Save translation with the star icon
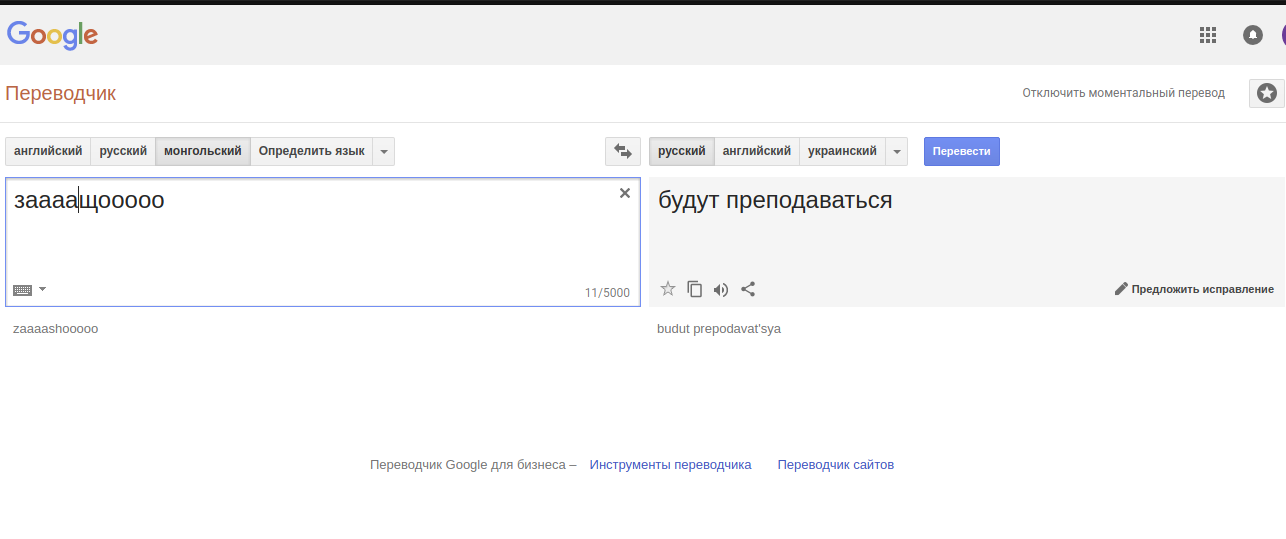Image resolution: width=1286 pixels, height=539 pixels. point(668,289)
